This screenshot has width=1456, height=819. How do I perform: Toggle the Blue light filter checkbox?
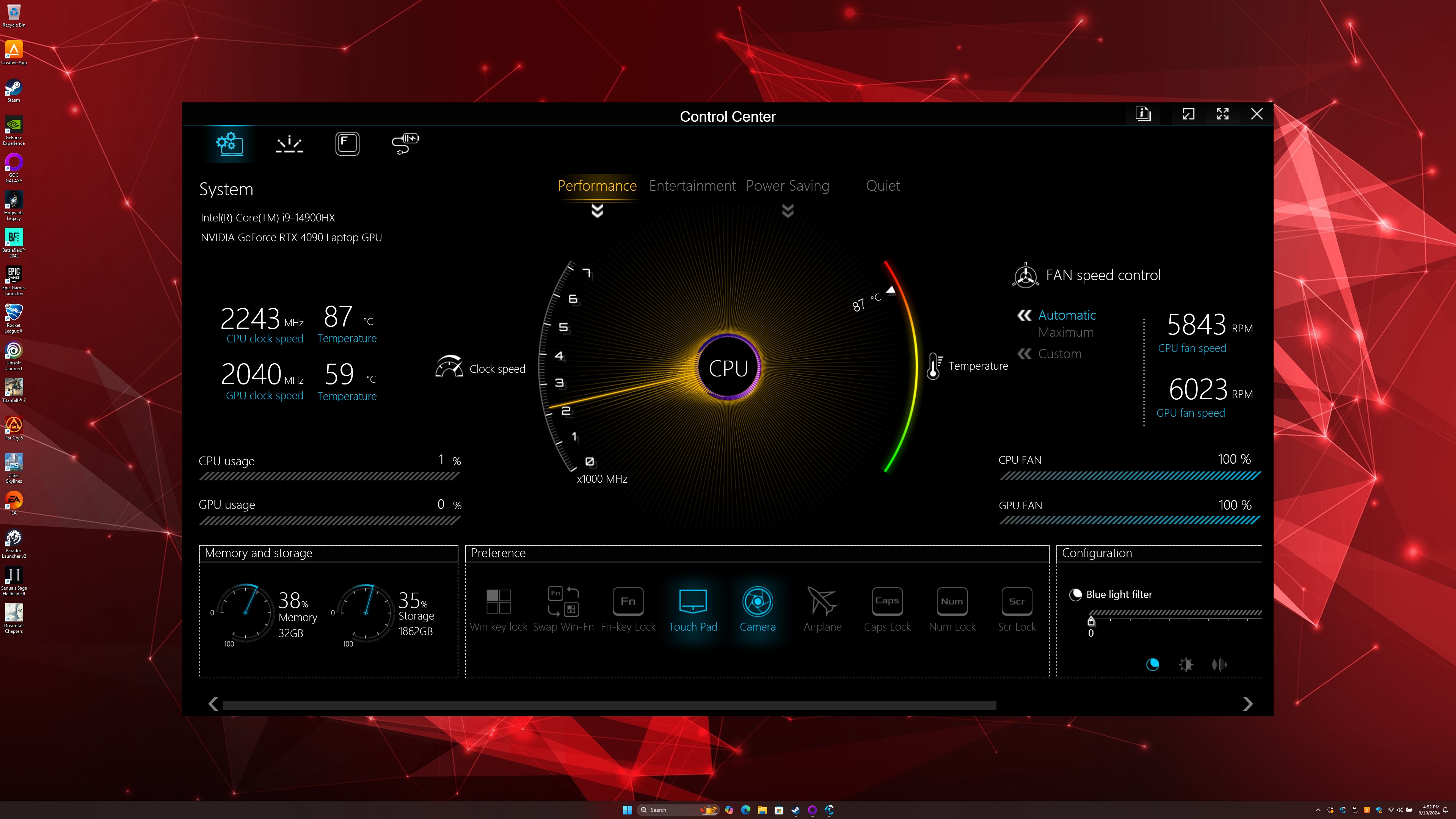coord(1076,594)
